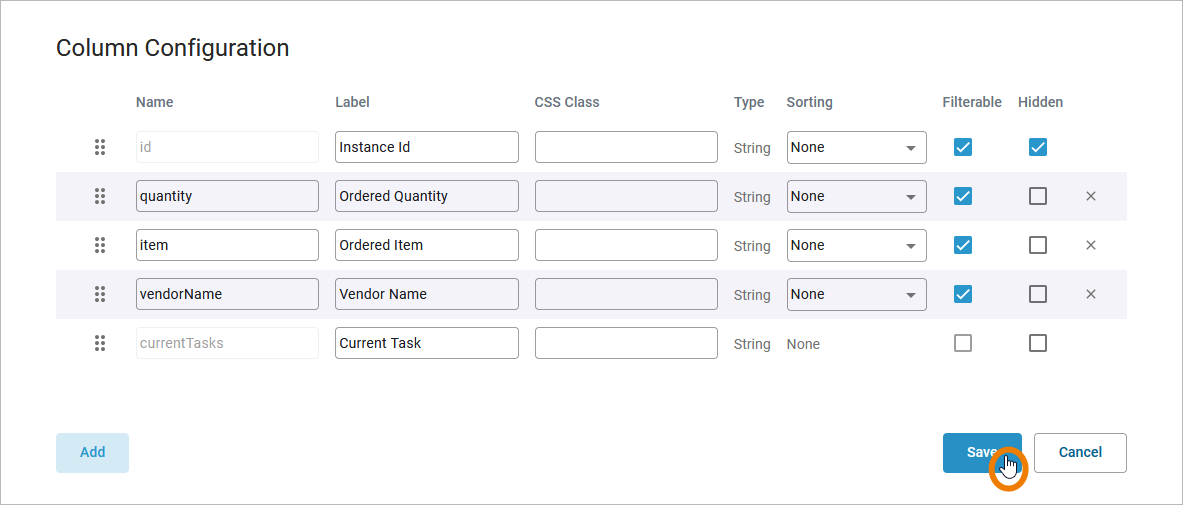Expand Sorting dropdown for Ordered Item row
This screenshot has height=505, width=1183.
pyautogui.click(x=856, y=245)
